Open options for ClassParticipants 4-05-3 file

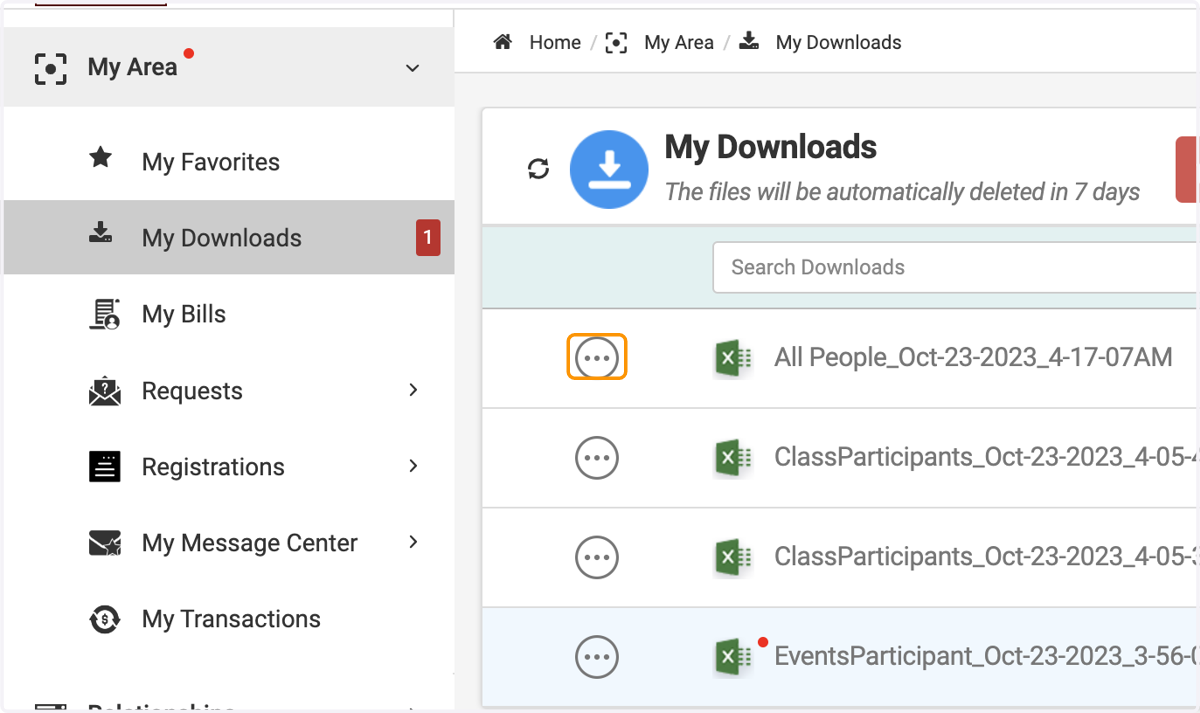(x=597, y=556)
